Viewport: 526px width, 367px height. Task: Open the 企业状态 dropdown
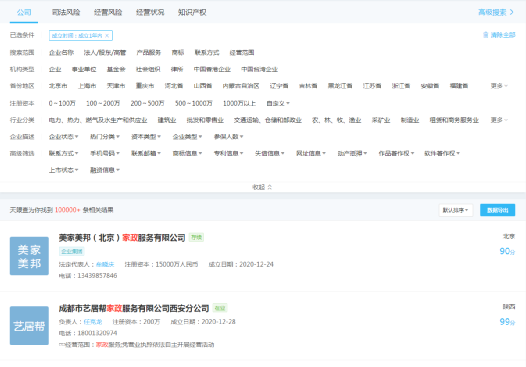click(x=63, y=137)
